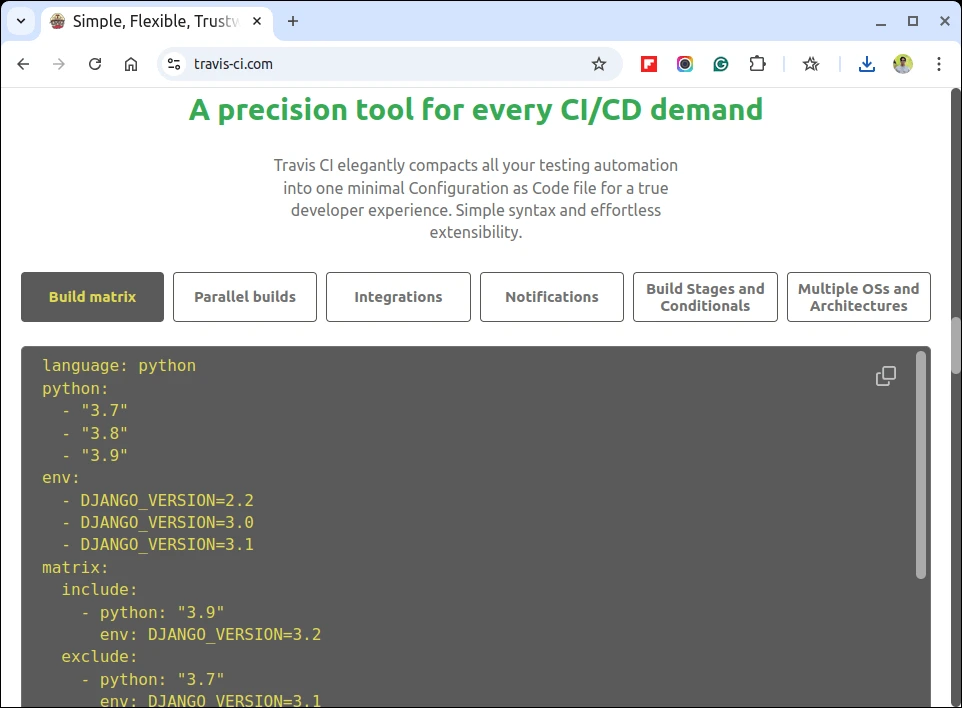Click the page vertical scrollbar

point(956,345)
